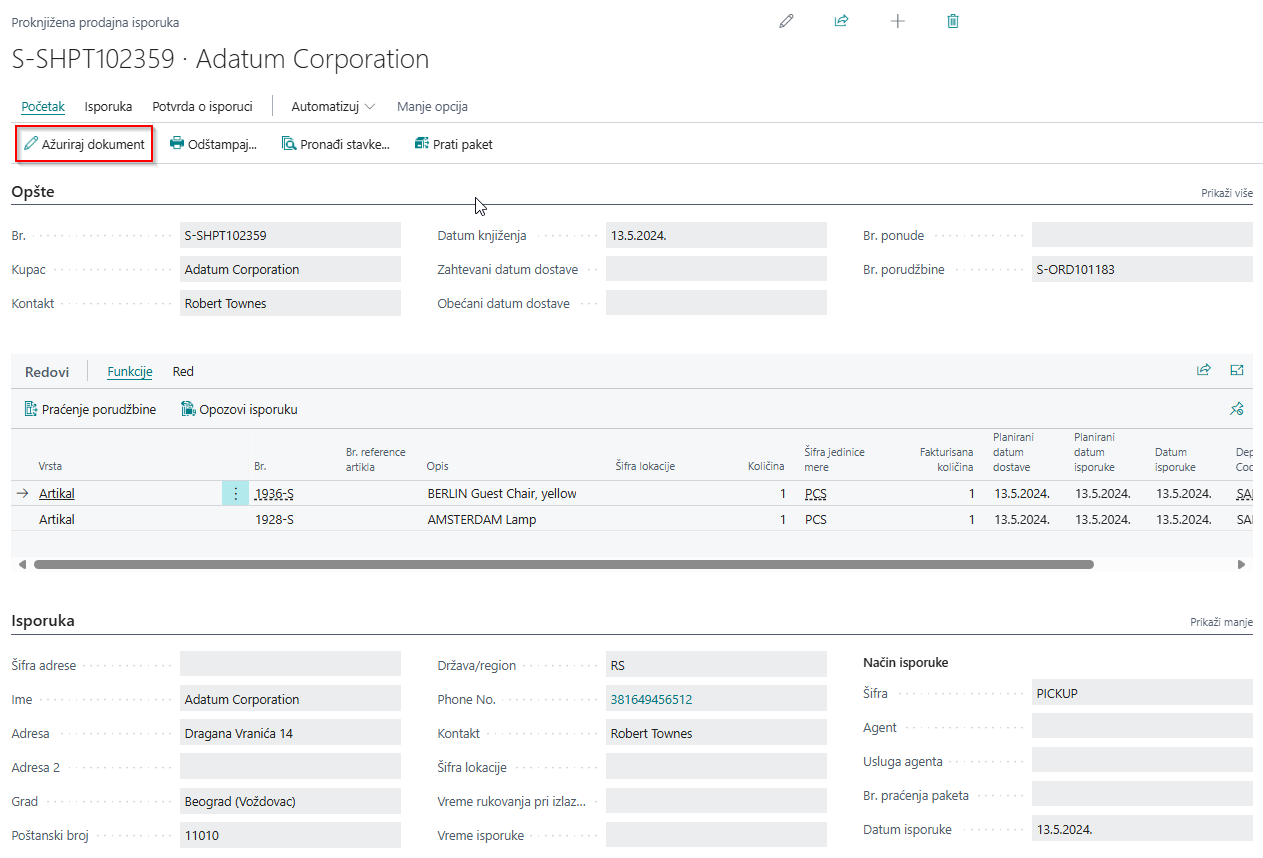Click the plus icon to create new
Viewport: 1263px width, 858px height.
coord(897,21)
